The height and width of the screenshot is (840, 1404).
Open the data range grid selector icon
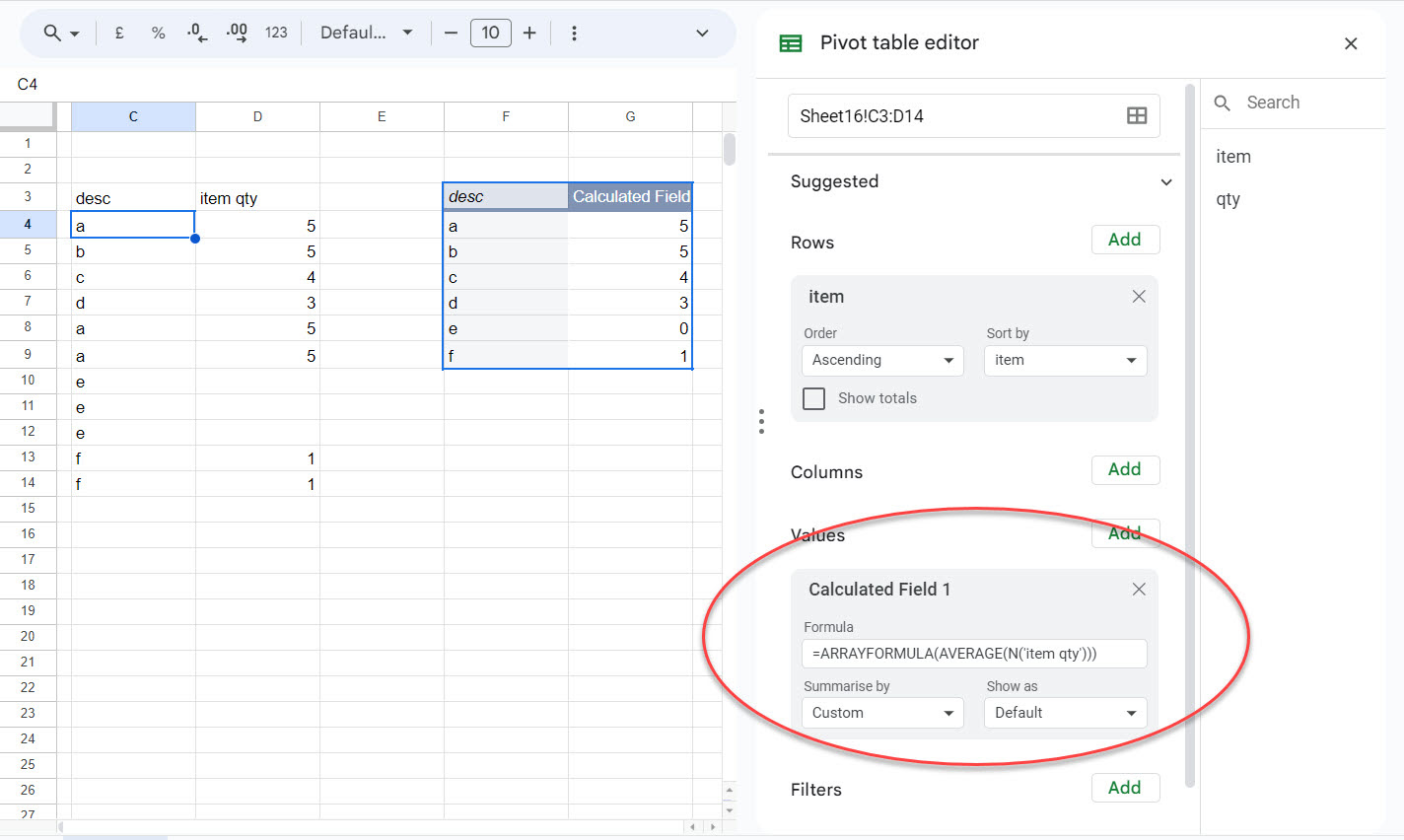tap(1137, 115)
